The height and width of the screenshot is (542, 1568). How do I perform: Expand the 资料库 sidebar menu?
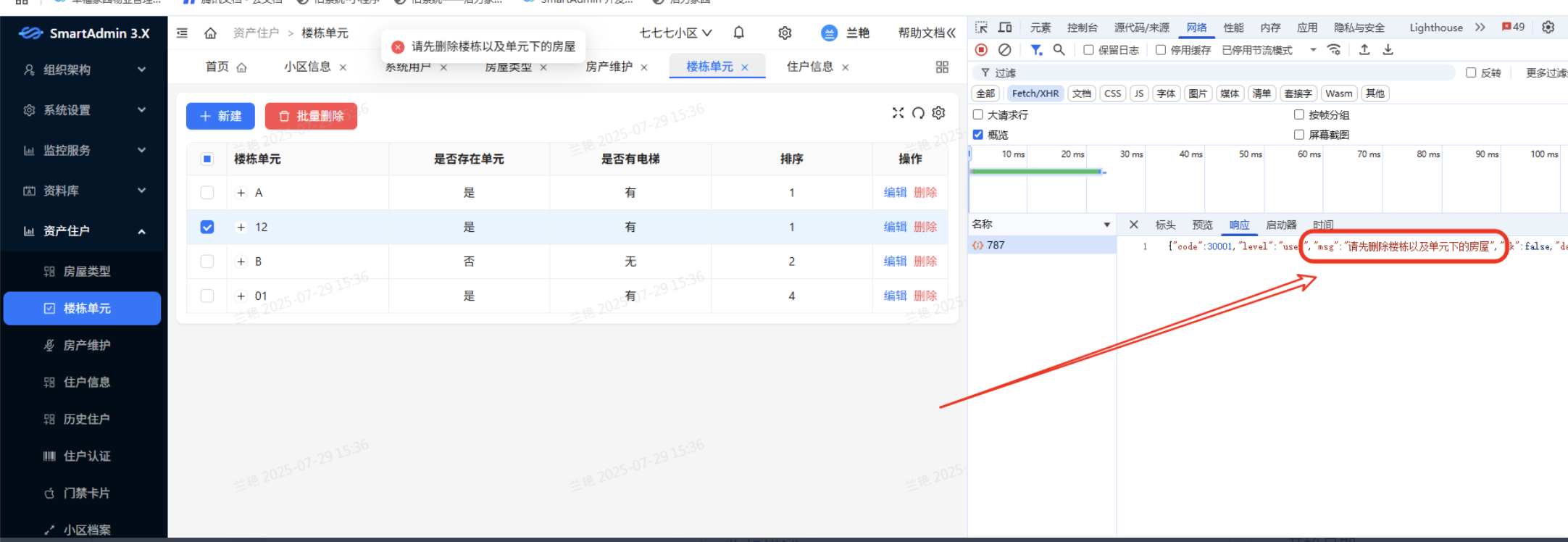pyautogui.click(x=84, y=191)
